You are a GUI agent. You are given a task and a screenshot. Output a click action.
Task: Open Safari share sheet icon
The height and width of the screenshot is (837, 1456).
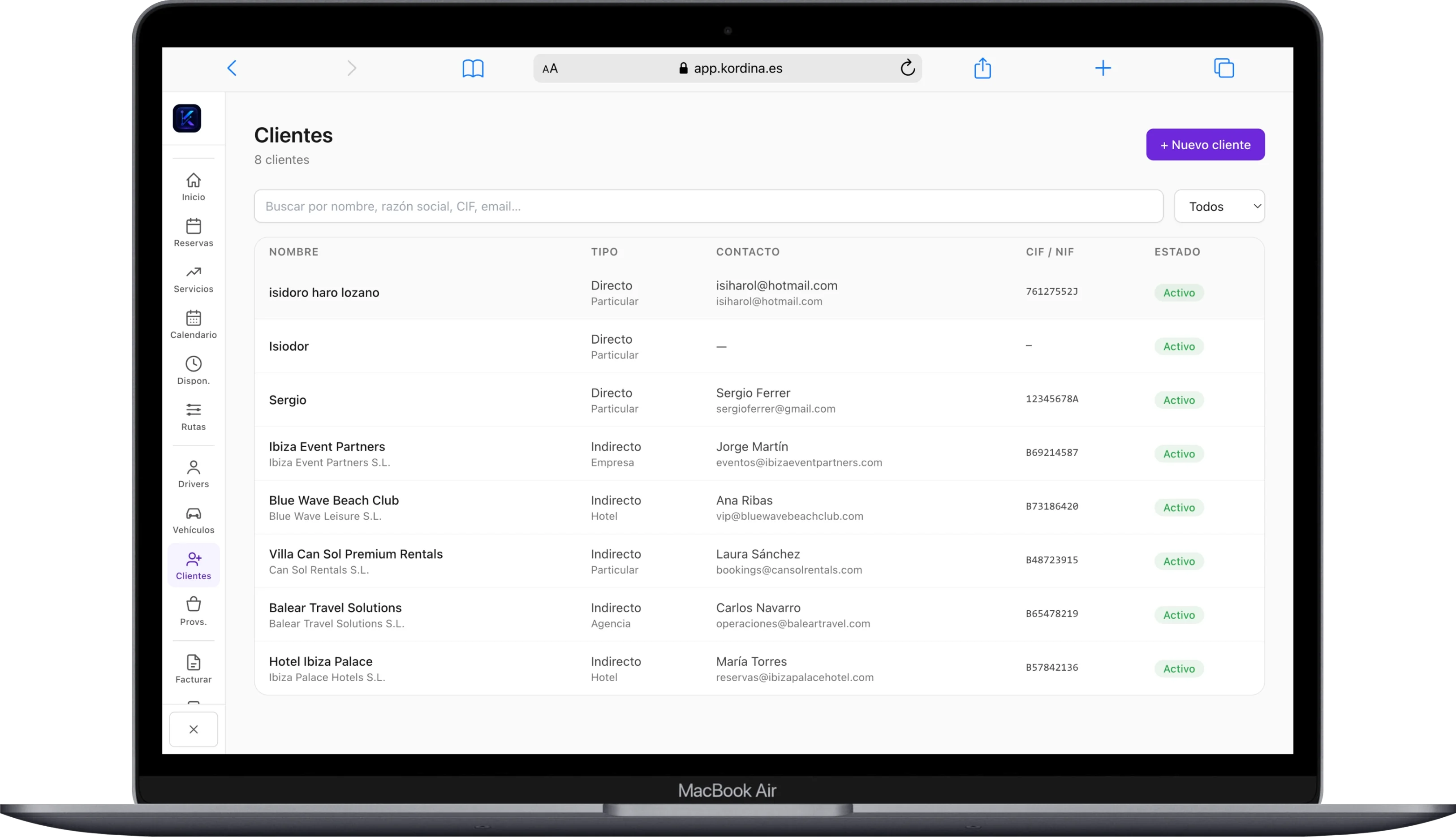(x=982, y=68)
